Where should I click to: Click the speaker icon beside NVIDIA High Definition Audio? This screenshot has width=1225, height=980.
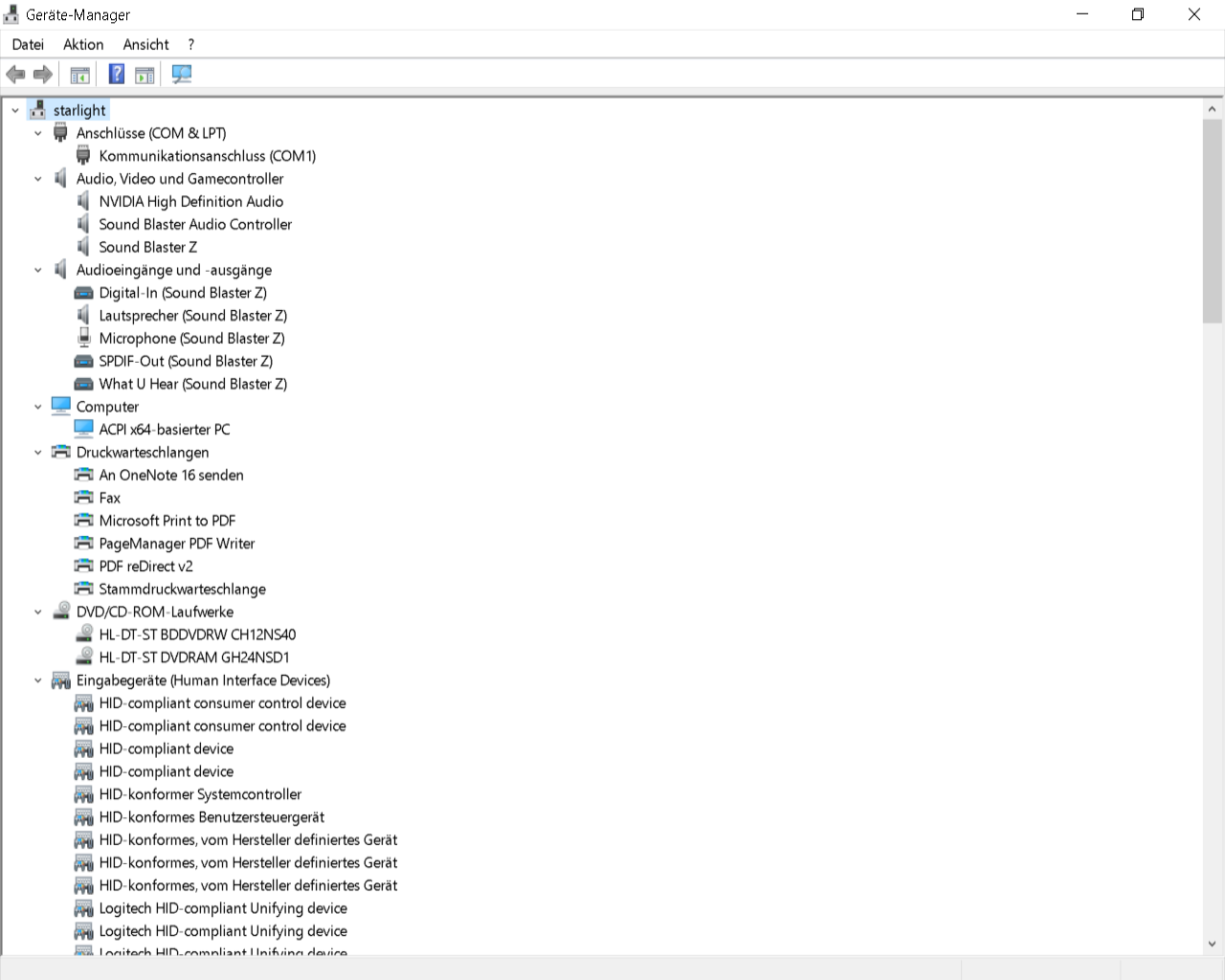[83, 202]
